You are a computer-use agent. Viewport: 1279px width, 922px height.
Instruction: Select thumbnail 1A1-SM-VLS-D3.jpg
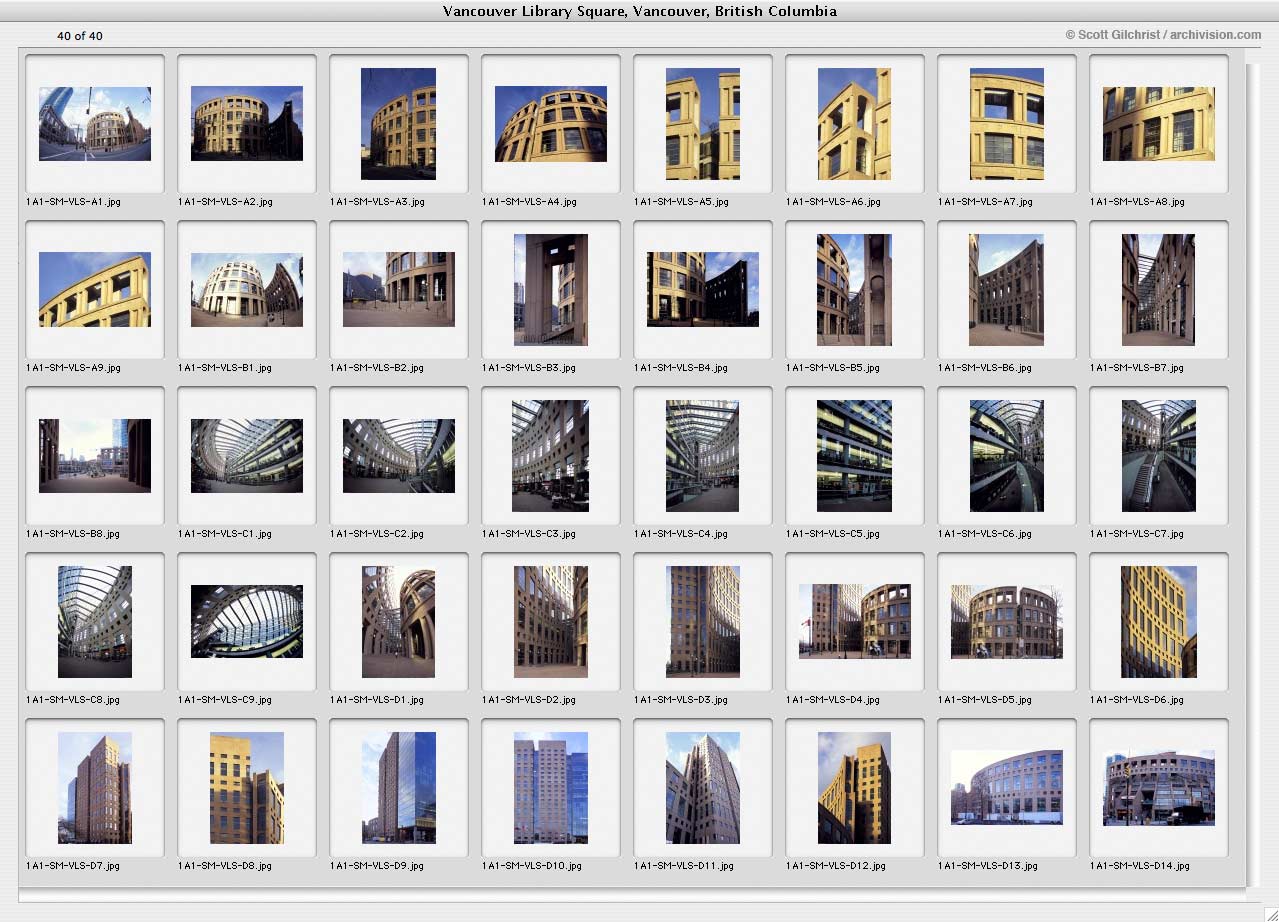tap(703, 622)
